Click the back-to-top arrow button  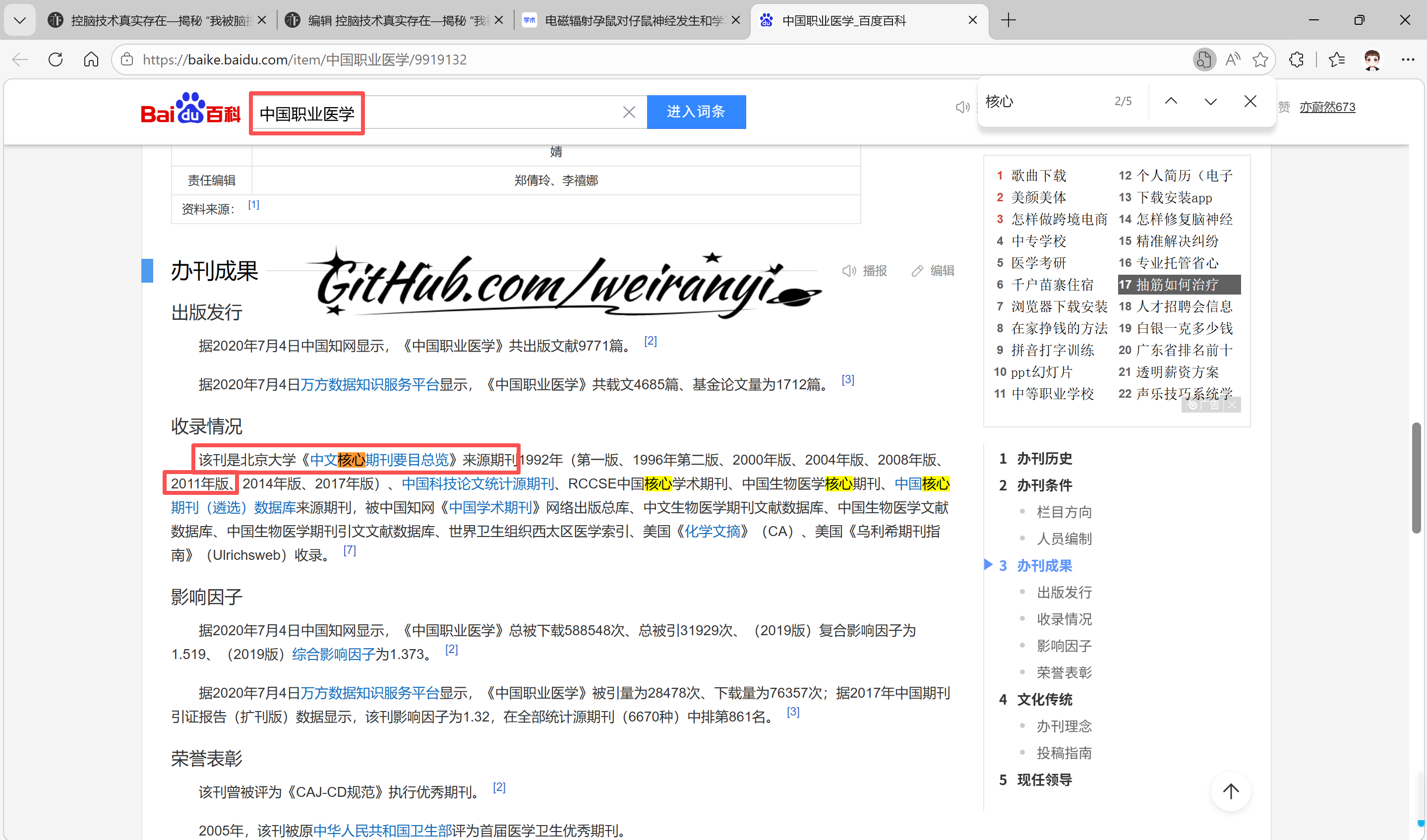point(1230,791)
